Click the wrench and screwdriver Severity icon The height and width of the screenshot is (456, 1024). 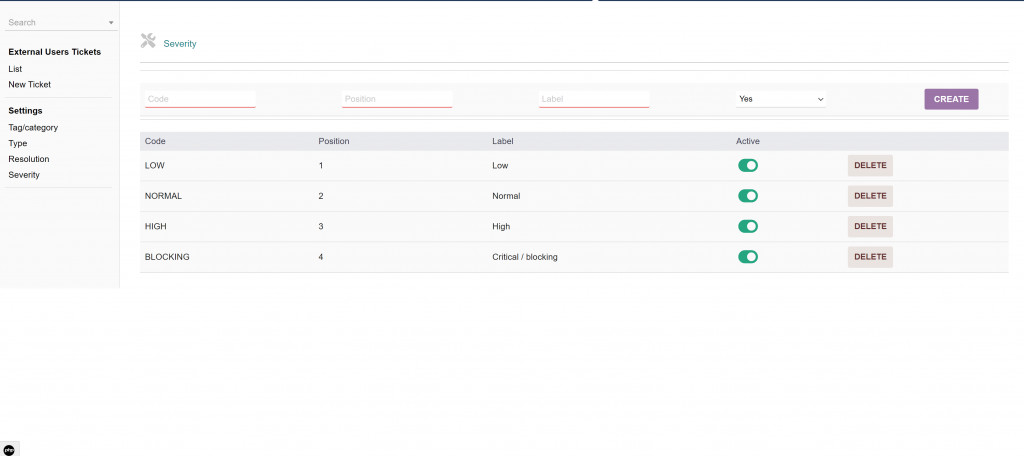point(148,41)
